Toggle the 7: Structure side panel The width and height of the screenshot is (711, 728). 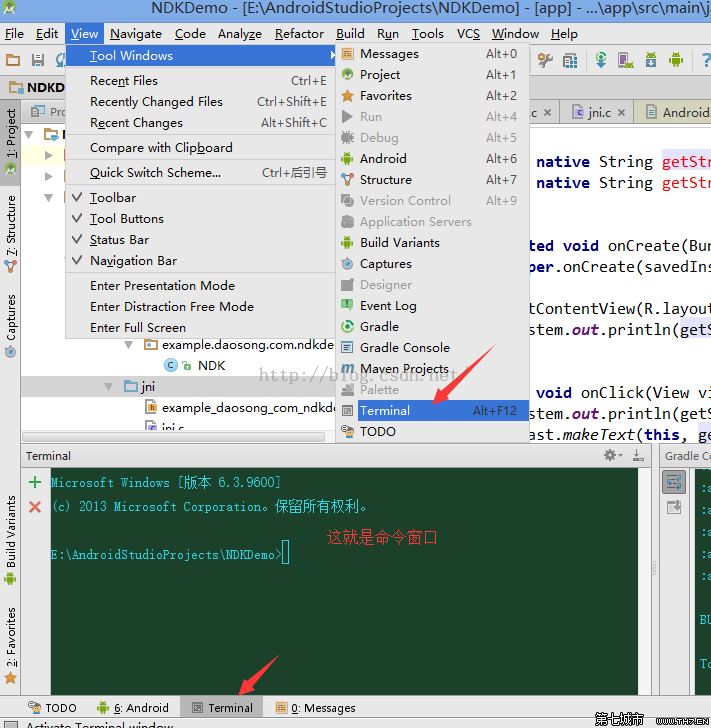(10, 233)
